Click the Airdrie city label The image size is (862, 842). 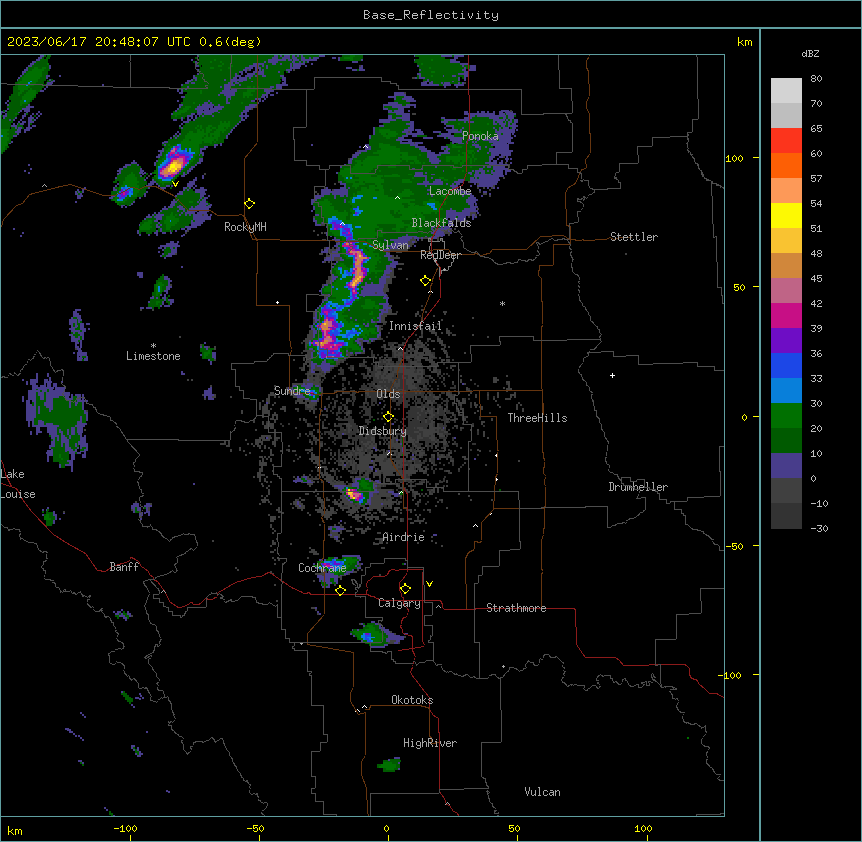404,537
